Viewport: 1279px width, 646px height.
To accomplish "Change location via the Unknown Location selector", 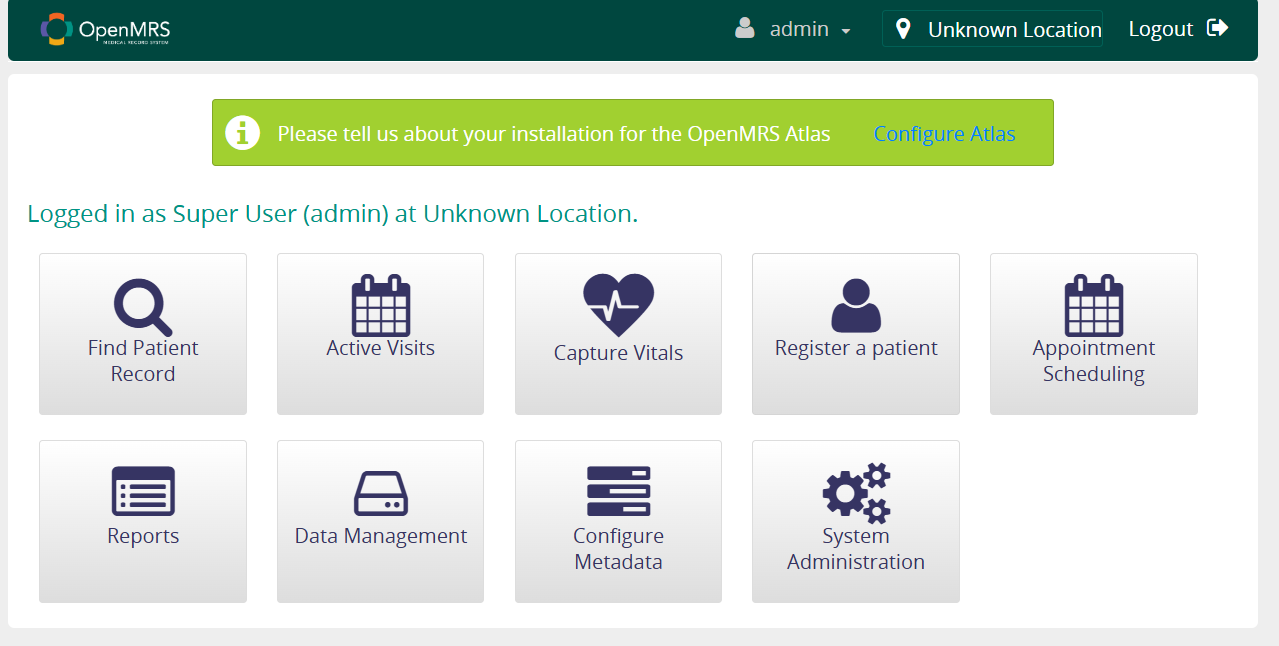I will 992,29.
